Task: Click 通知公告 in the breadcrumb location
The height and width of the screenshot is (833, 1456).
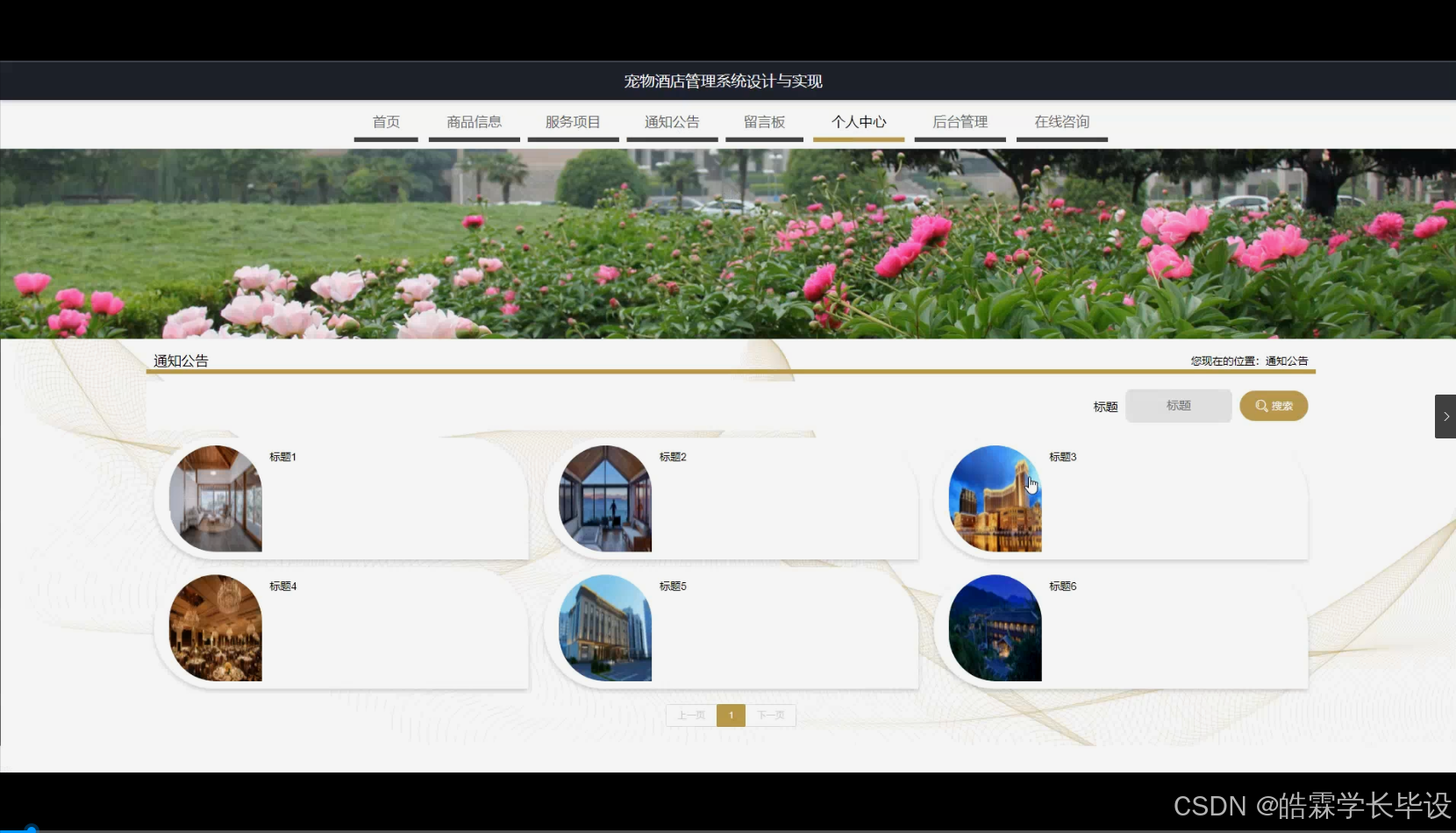Action: coord(1287,361)
